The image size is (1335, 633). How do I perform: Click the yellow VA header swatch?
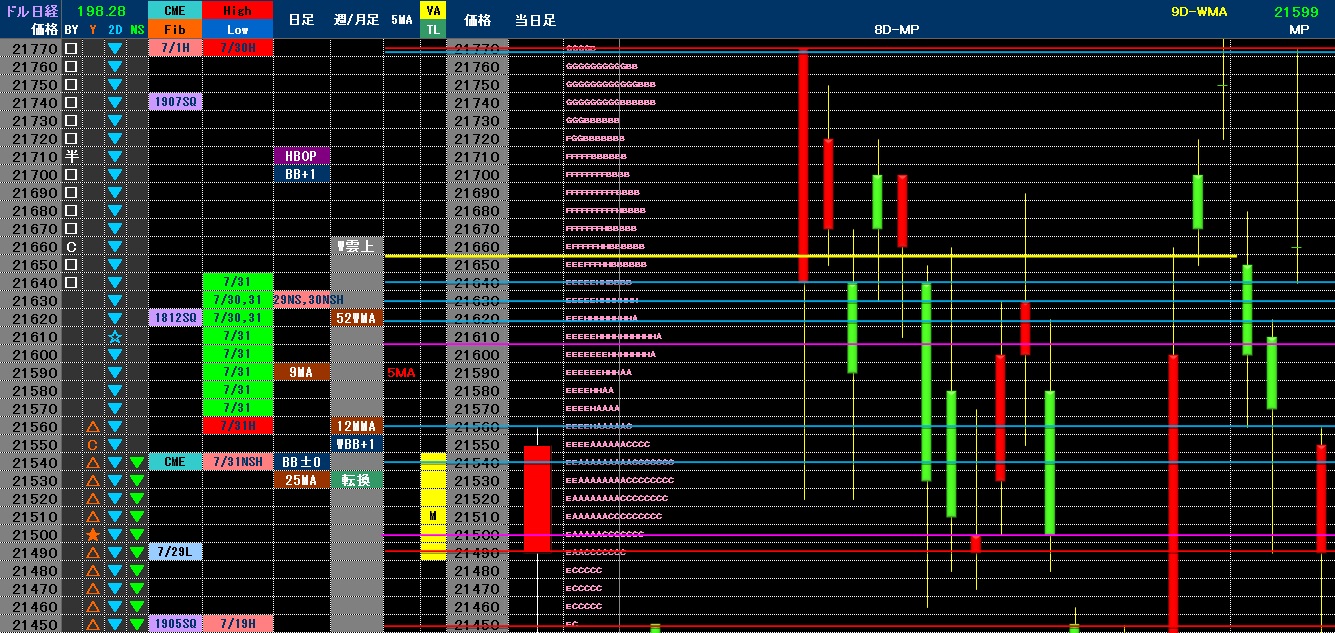(x=432, y=11)
